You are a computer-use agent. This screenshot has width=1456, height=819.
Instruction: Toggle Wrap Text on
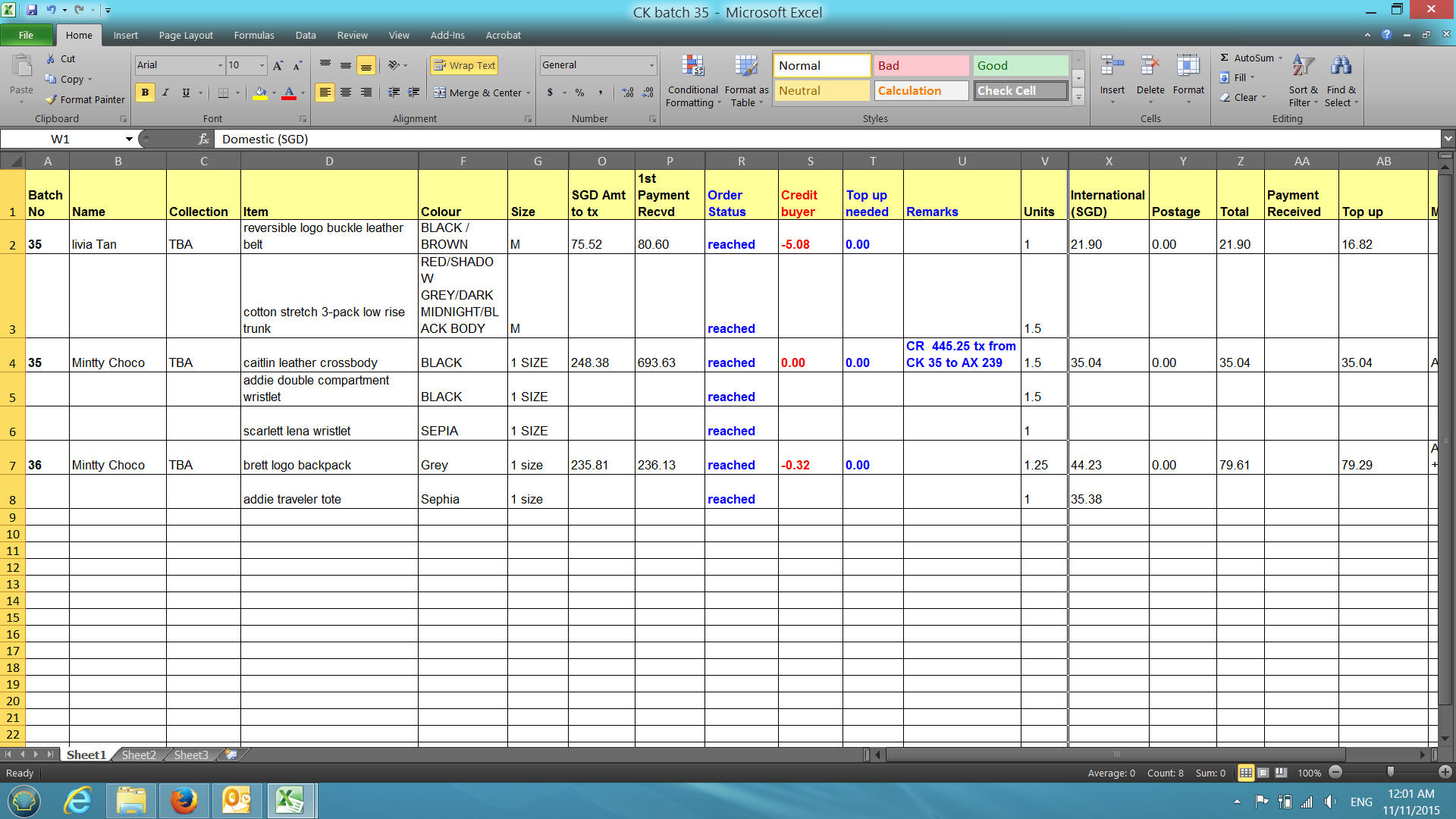pyautogui.click(x=464, y=65)
